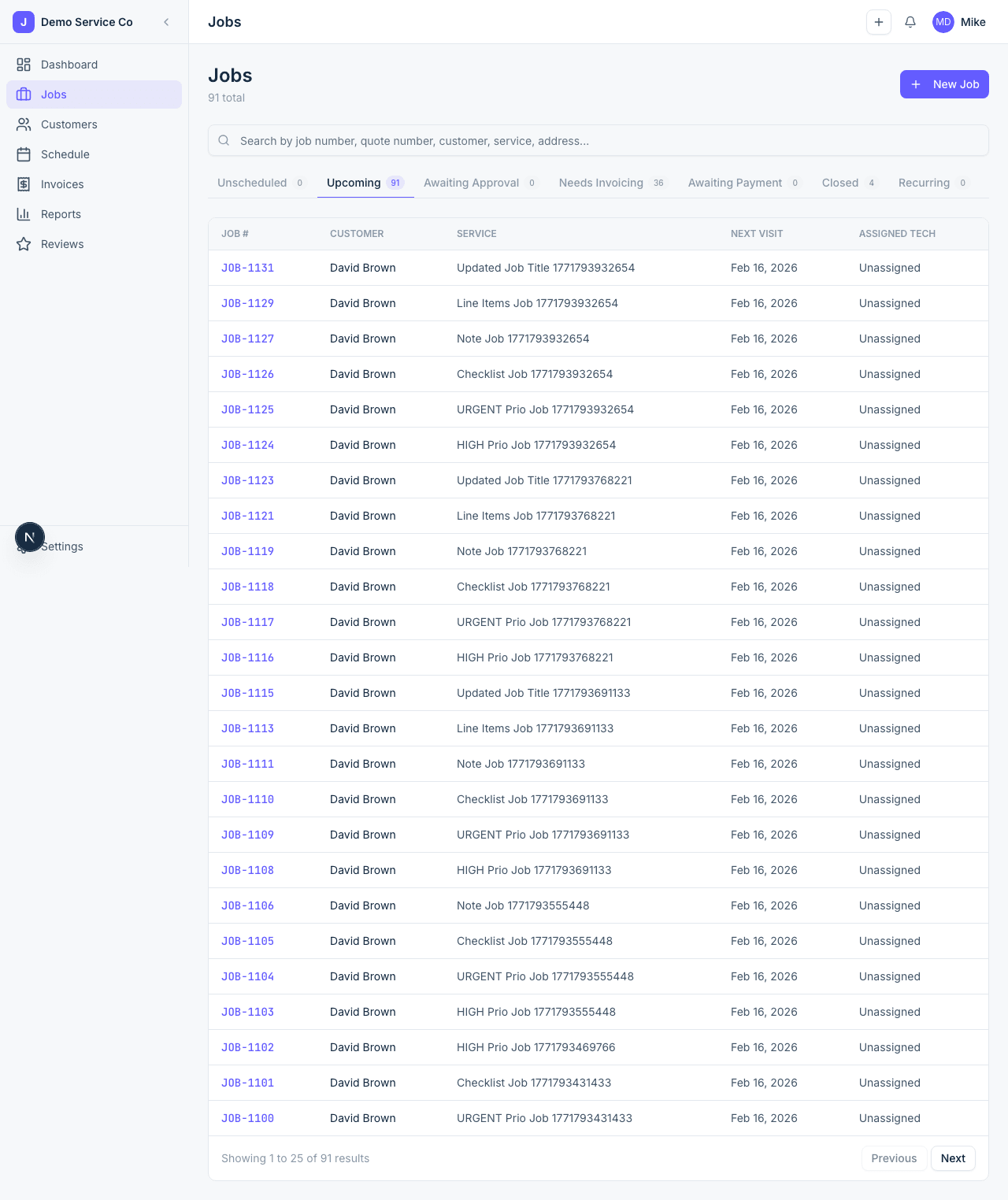Image resolution: width=1008 pixels, height=1200 pixels.
Task: Open job JOB-1123
Action: point(247,480)
